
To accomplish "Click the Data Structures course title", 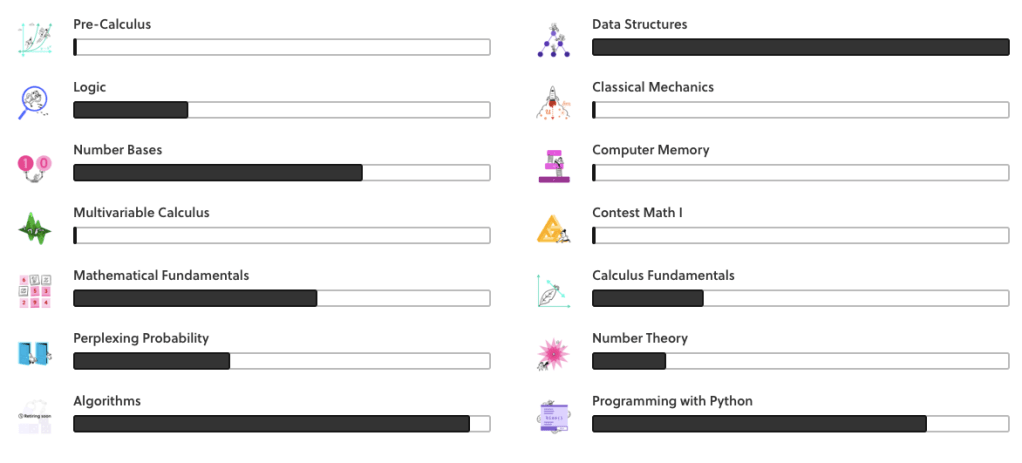I will [x=639, y=24].
